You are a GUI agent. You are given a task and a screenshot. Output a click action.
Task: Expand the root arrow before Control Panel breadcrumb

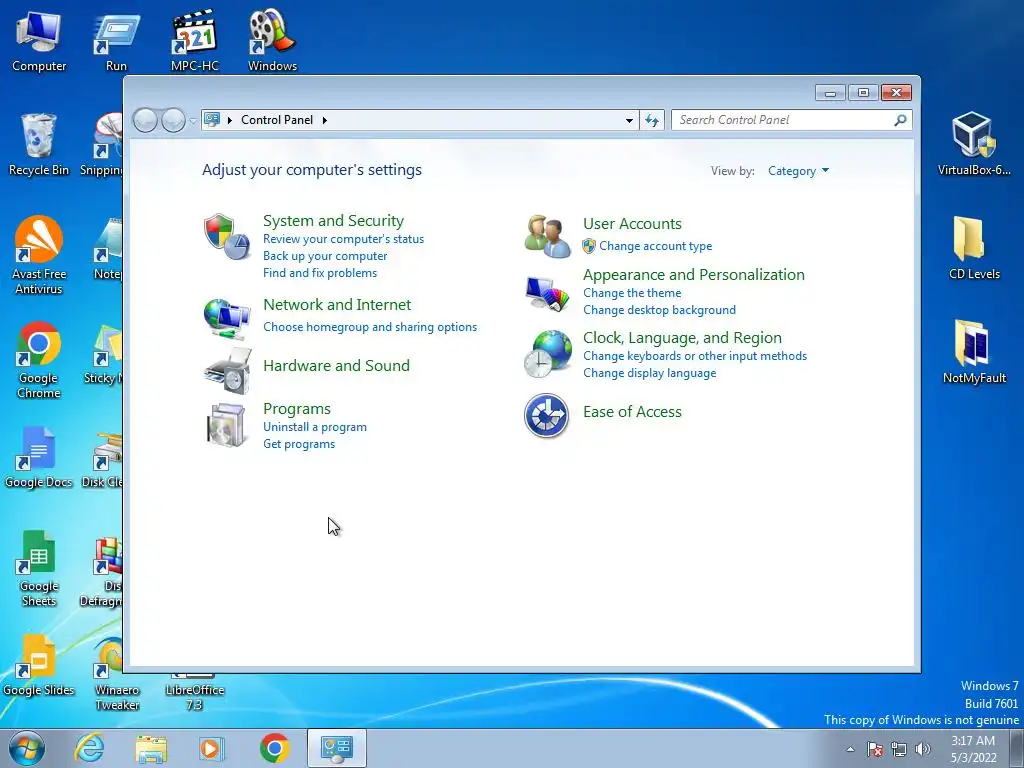pos(230,120)
